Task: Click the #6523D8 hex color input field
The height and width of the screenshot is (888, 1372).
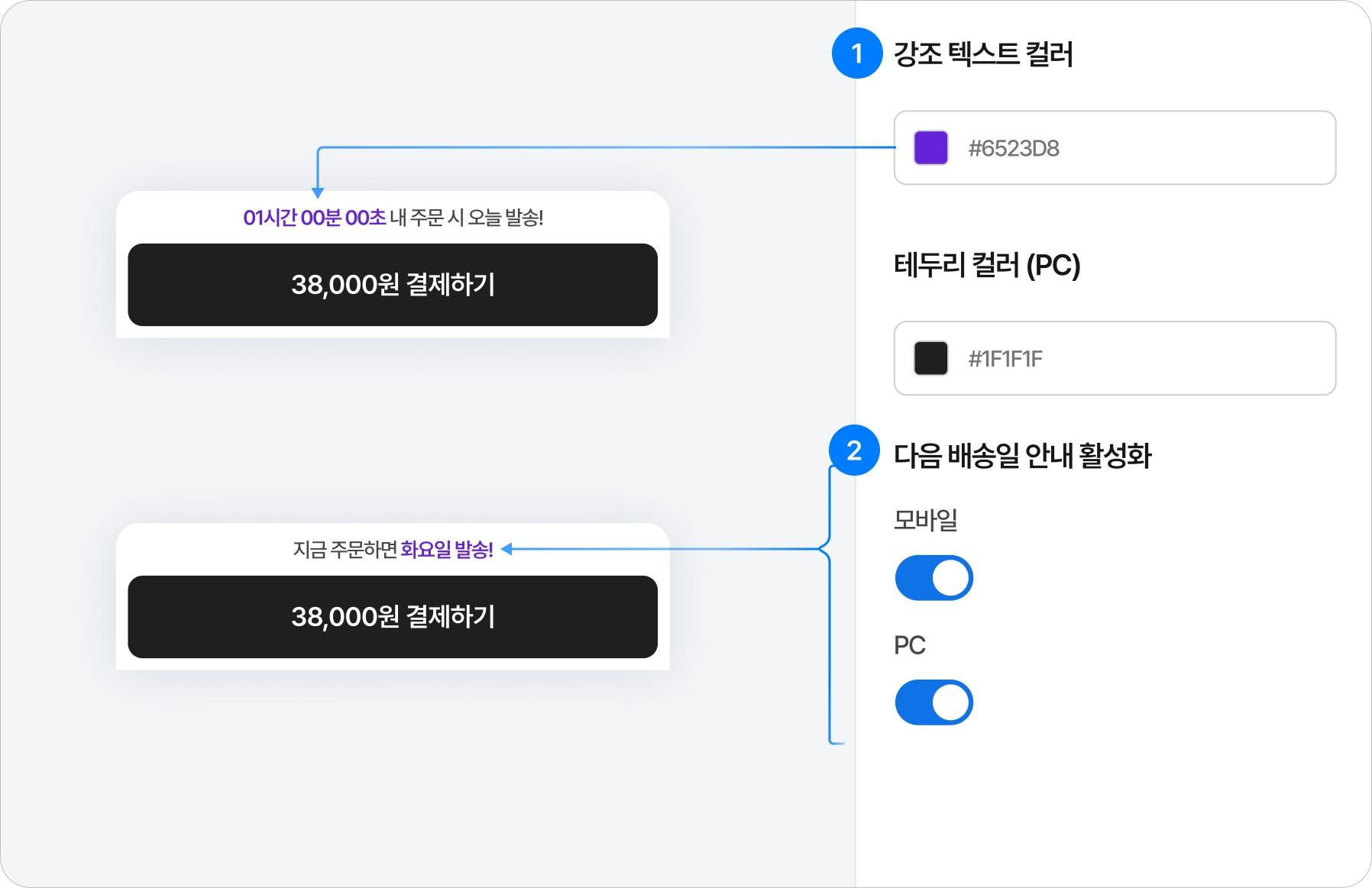Action: click(x=1115, y=148)
